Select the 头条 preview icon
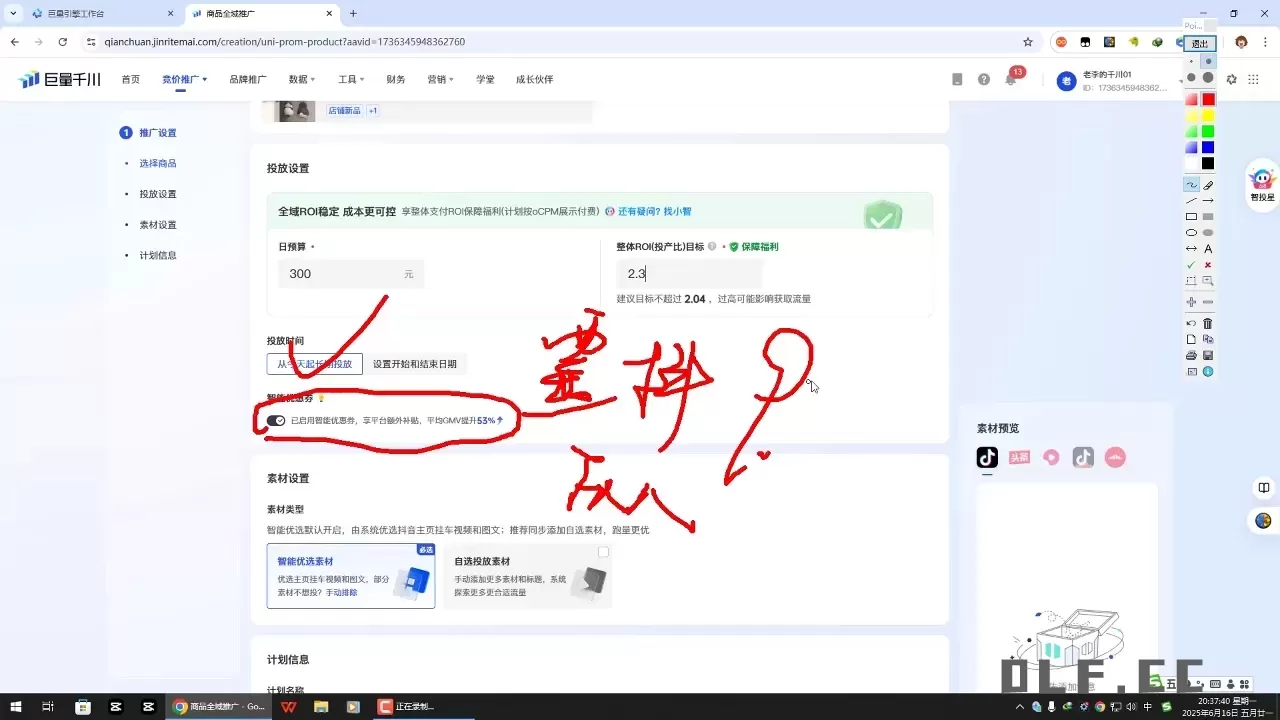Viewport: 1280px width, 720px height. (x=1021, y=457)
